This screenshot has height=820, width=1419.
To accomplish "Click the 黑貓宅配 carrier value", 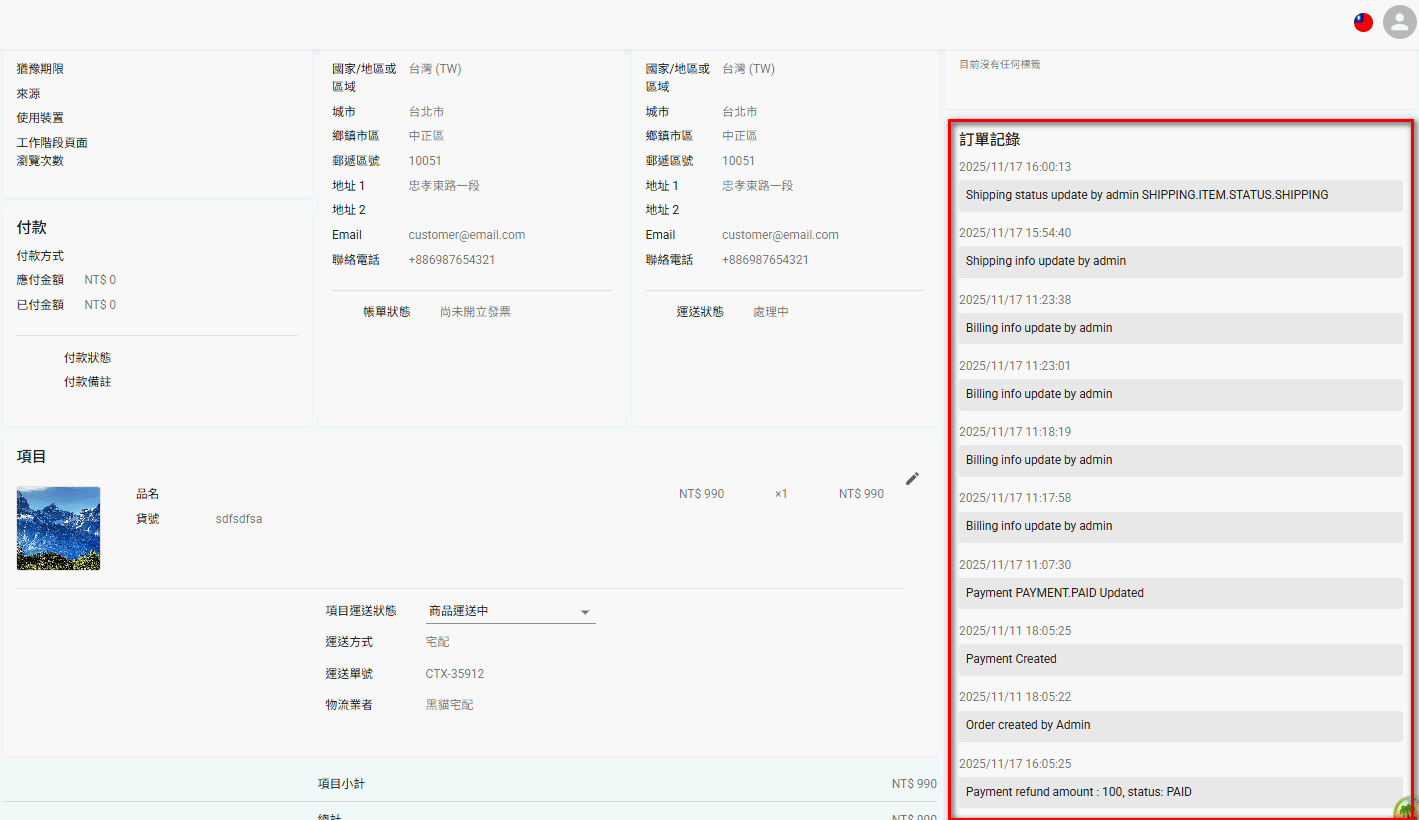I will pyautogui.click(x=450, y=705).
